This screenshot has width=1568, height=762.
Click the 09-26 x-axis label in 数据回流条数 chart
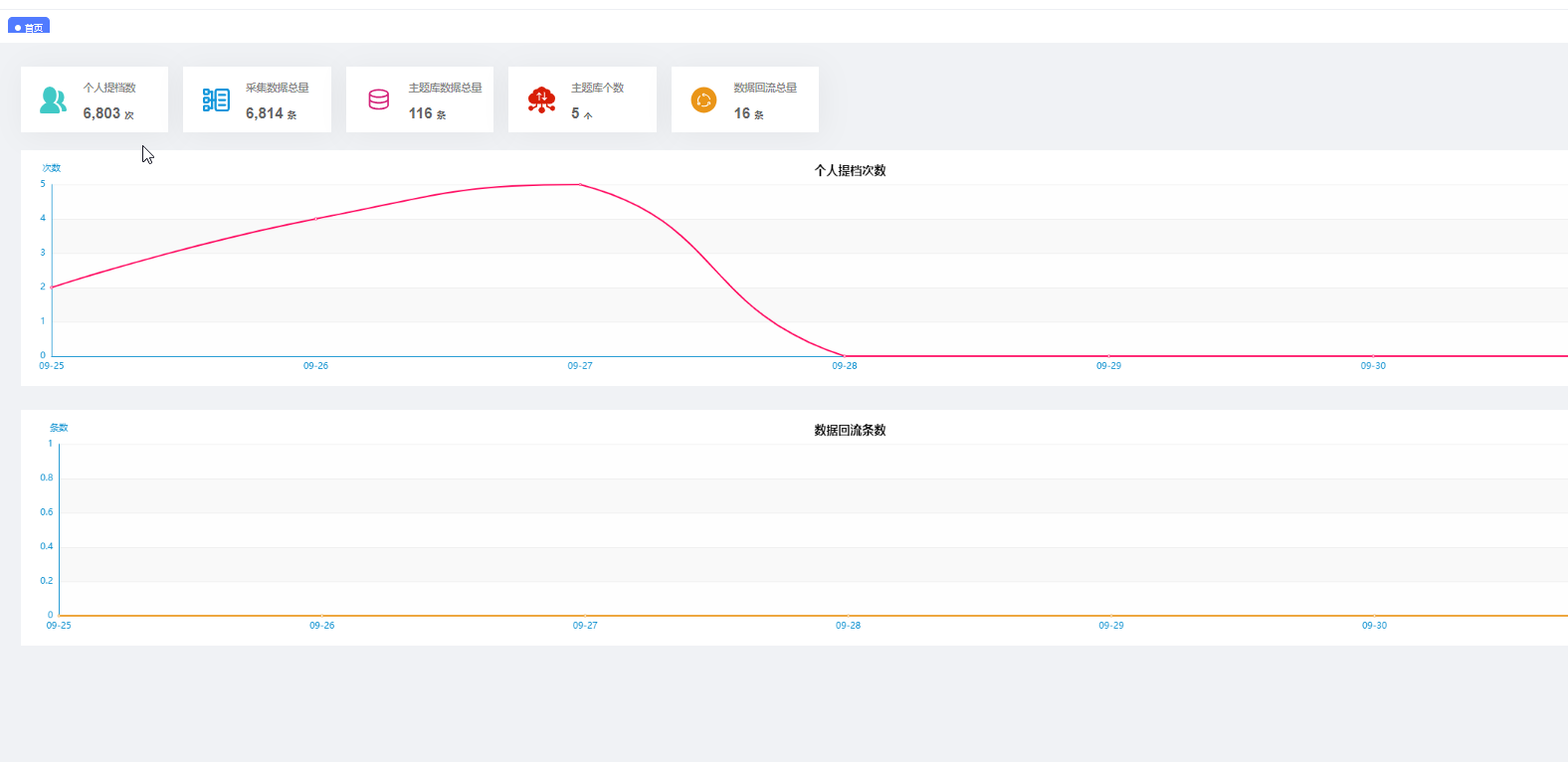point(321,626)
